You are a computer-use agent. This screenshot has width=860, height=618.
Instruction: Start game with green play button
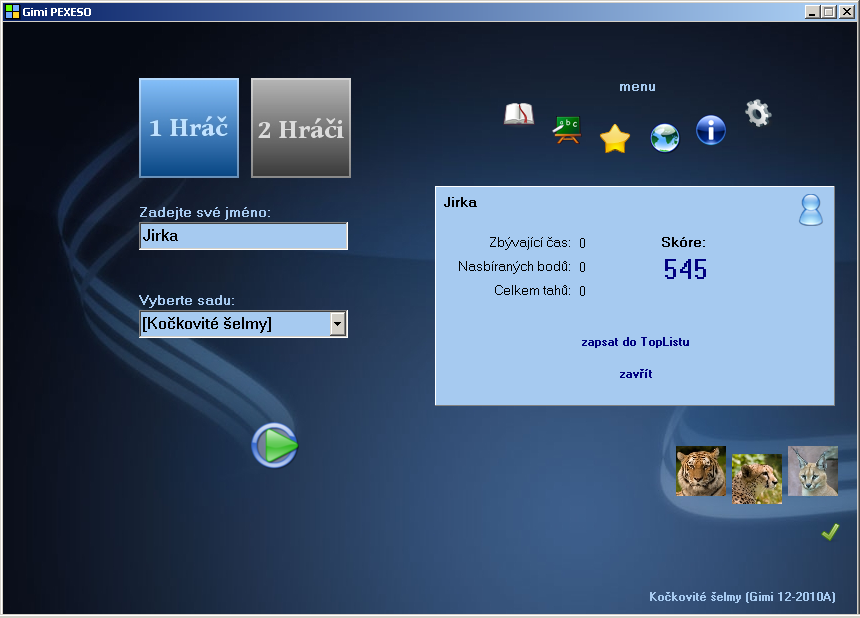(x=275, y=445)
